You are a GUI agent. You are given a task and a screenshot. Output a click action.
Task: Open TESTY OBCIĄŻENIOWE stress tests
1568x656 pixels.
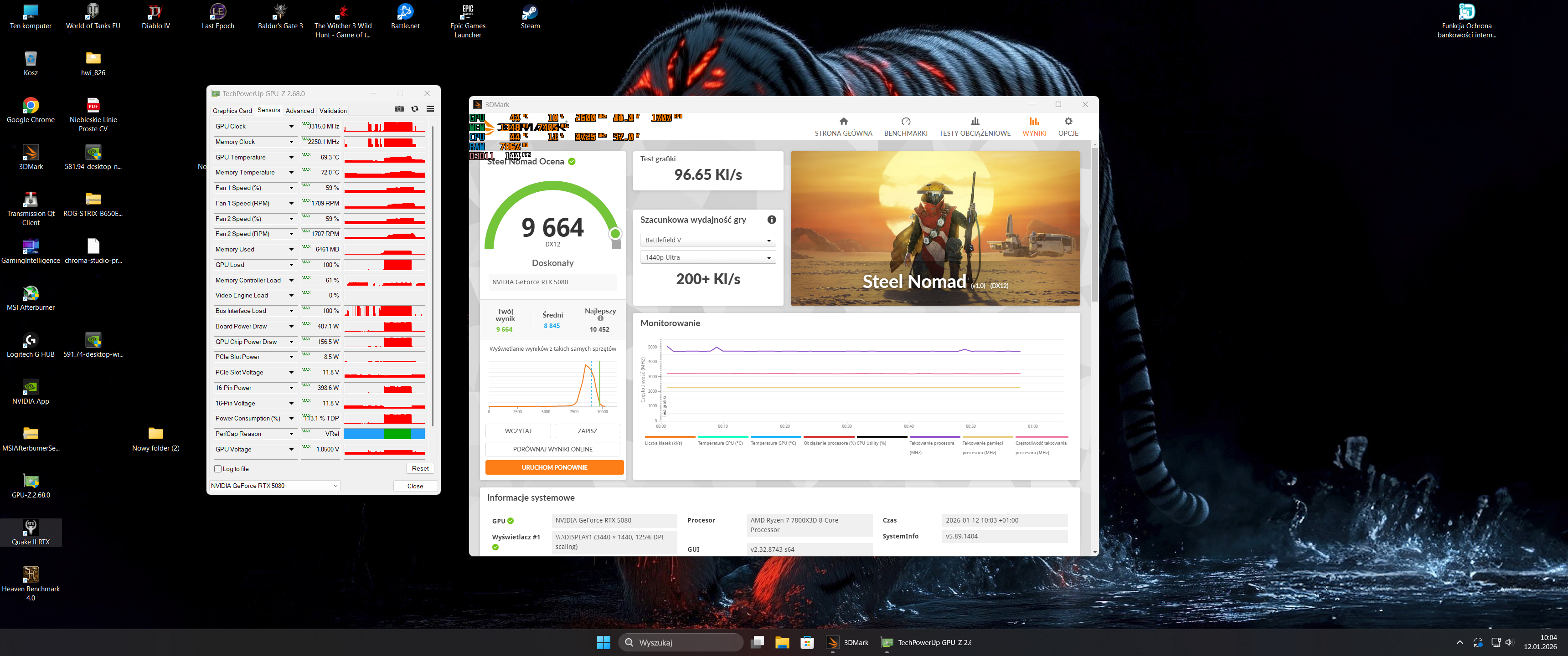tap(974, 127)
